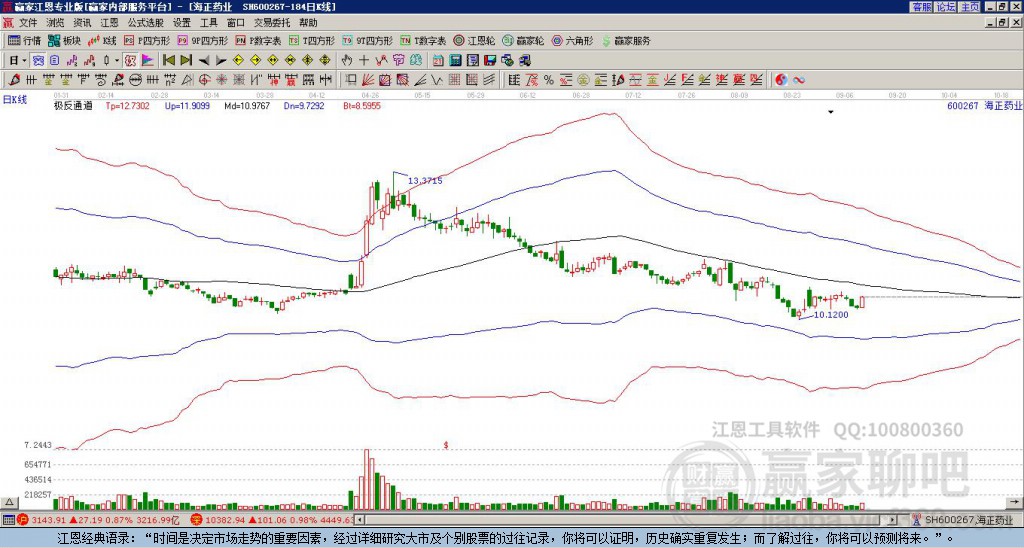The image size is (1024, 548).
Task: Click the percent sign tool icon
Action: pyautogui.click(x=549, y=80)
